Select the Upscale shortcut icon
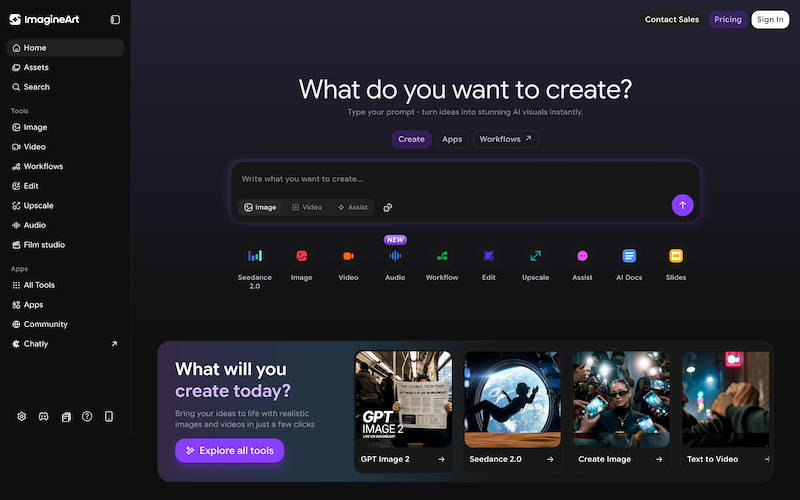The image size is (800, 500). [x=535, y=256]
